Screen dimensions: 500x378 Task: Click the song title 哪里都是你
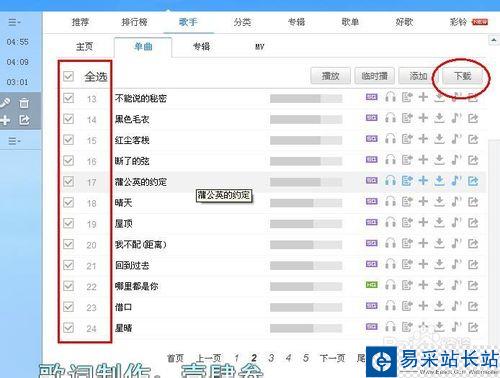(136, 286)
